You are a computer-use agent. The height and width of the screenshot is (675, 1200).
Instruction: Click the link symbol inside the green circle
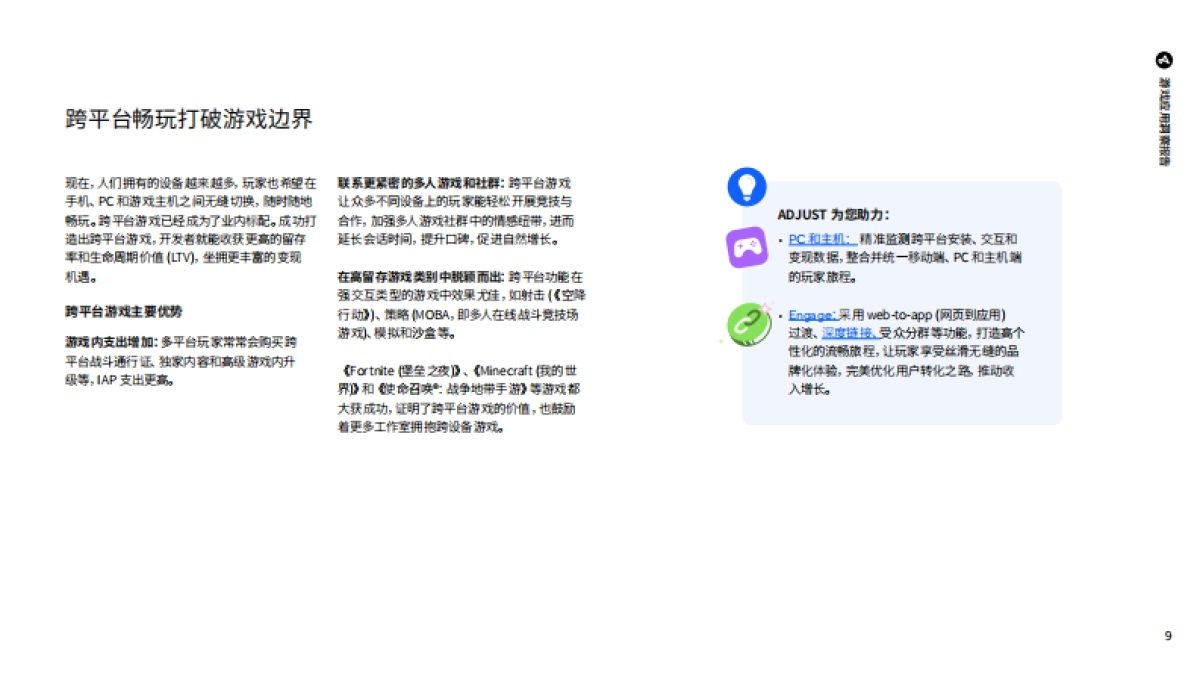(748, 325)
